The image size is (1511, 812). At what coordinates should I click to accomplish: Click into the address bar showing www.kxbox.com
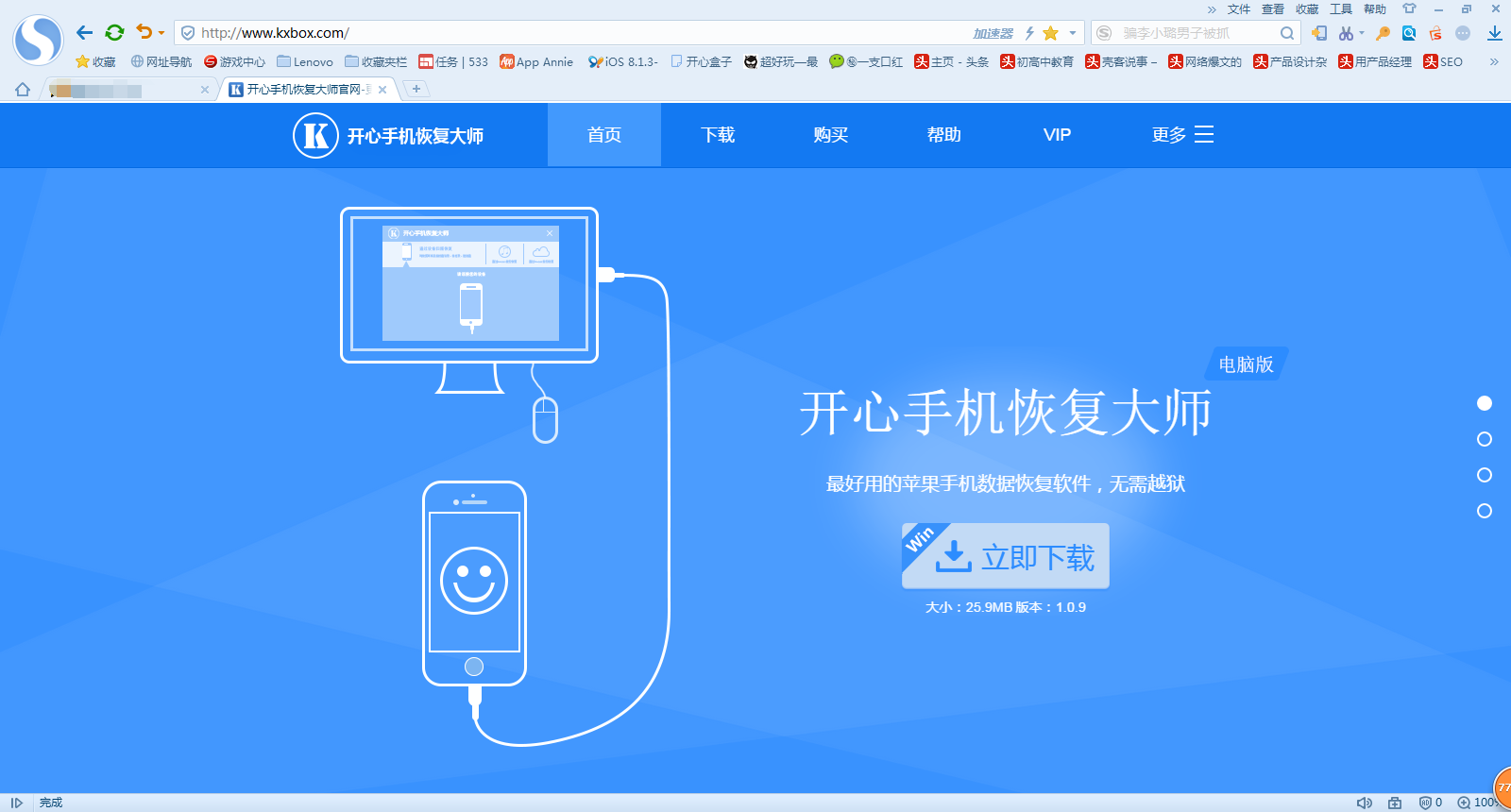pos(567,33)
